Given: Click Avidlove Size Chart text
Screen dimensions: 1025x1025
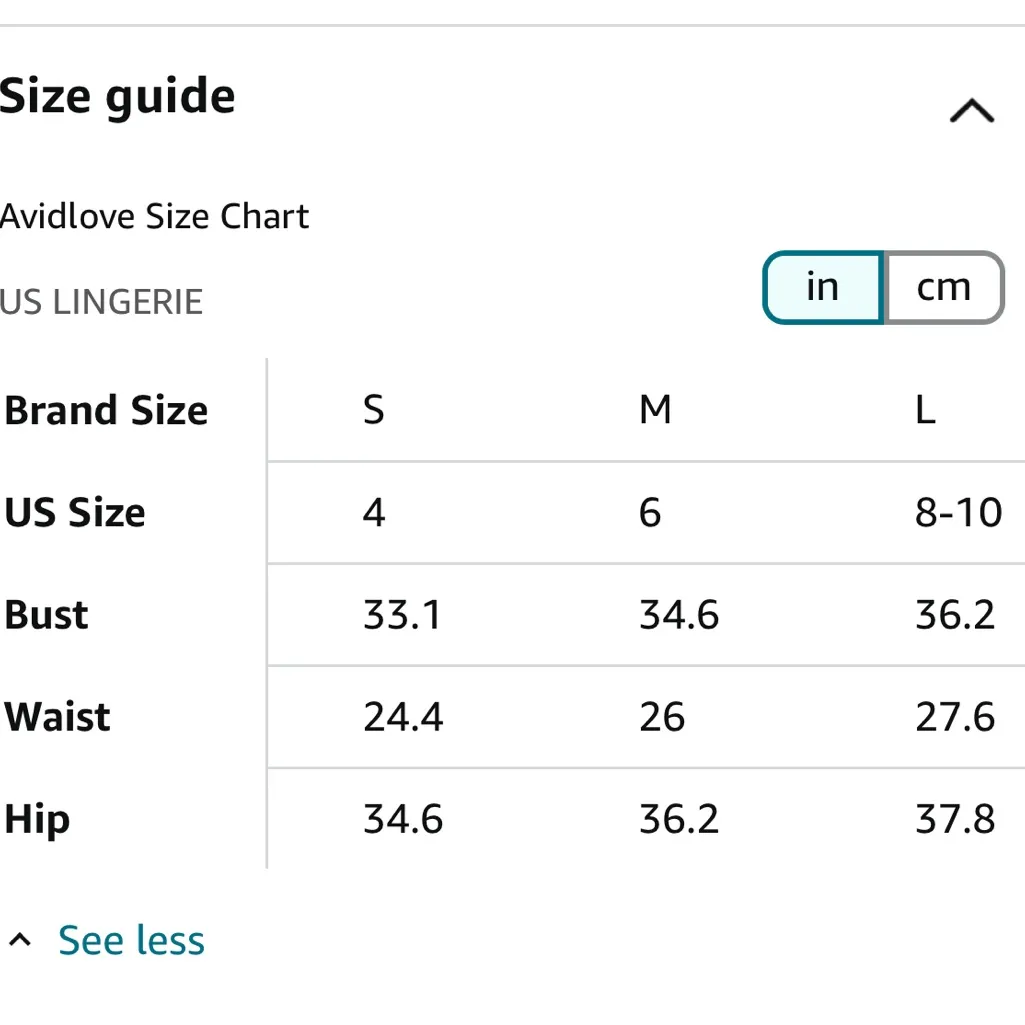Looking at the screenshot, I should click(155, 216).
